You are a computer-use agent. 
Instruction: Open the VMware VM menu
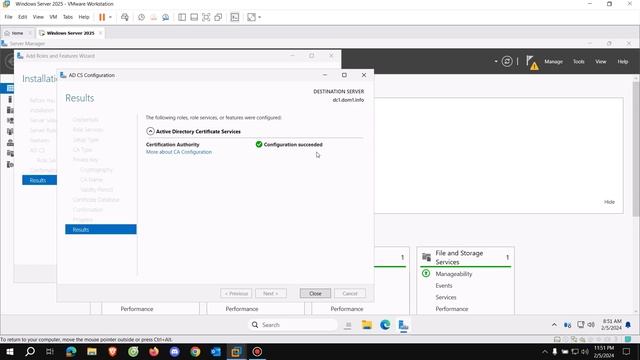tap(53, 17)
